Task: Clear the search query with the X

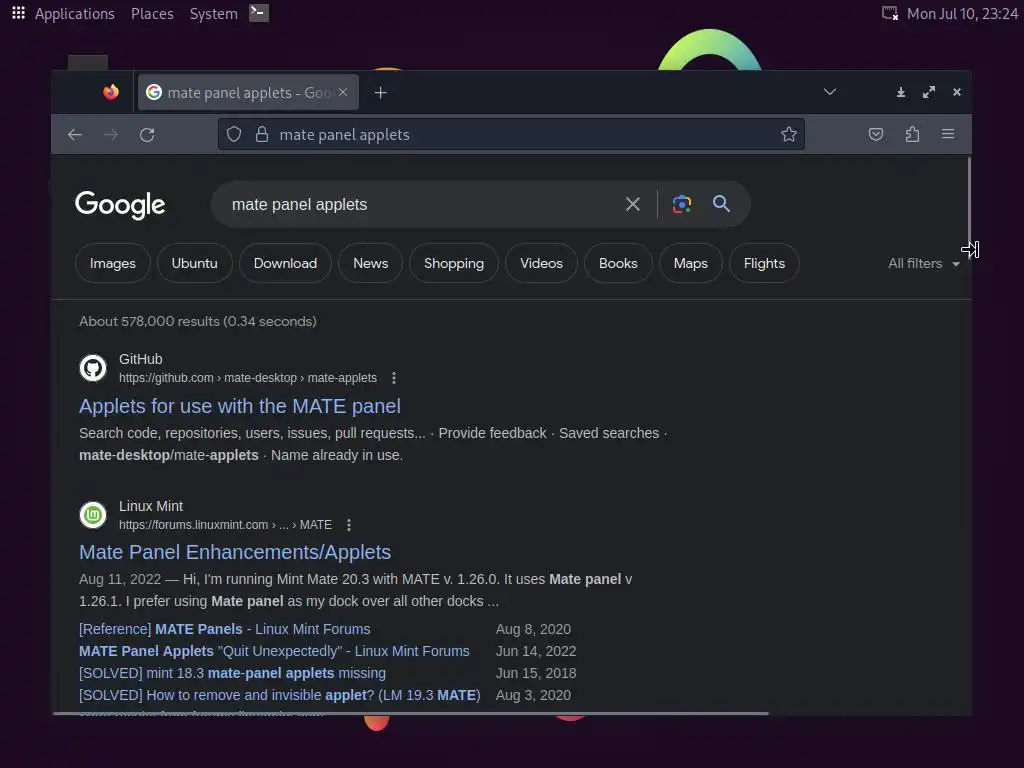Action: click(x=632, y=204)
